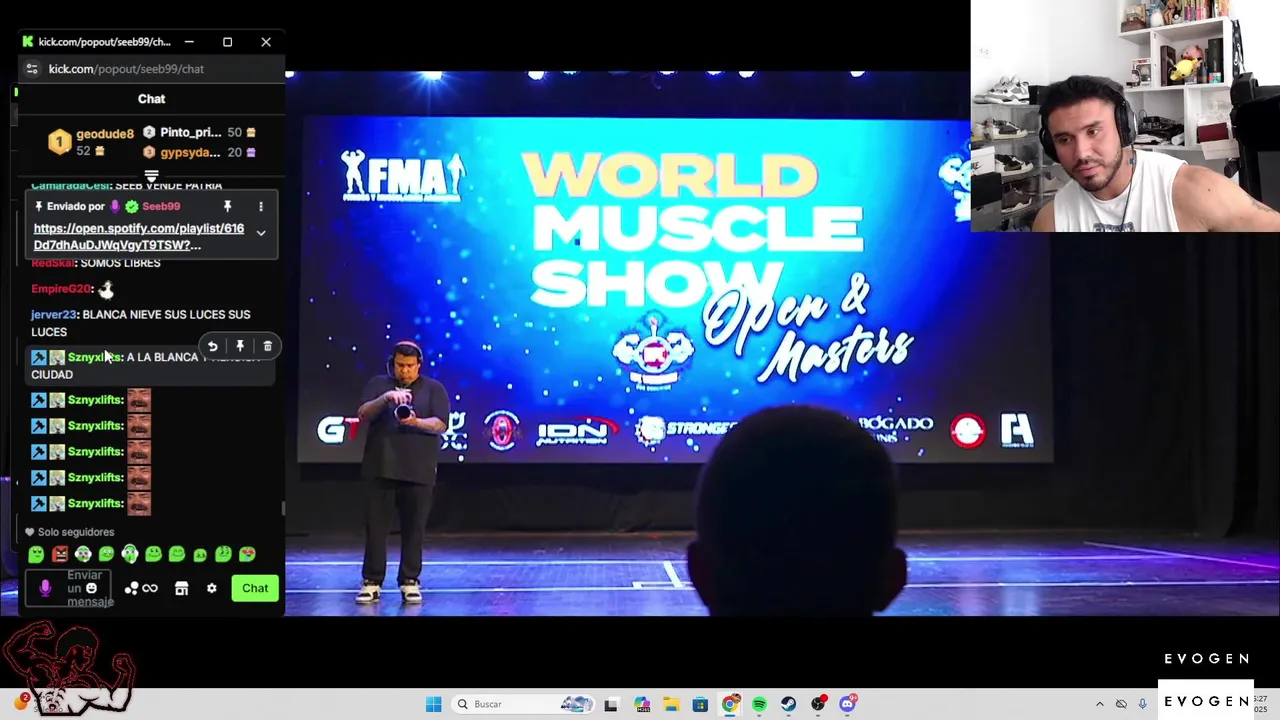The width and height of the screenshot is (1280, 720).
Task: Pin the hovered Sznyxlifts message
Action: click(x=240, y=346)
